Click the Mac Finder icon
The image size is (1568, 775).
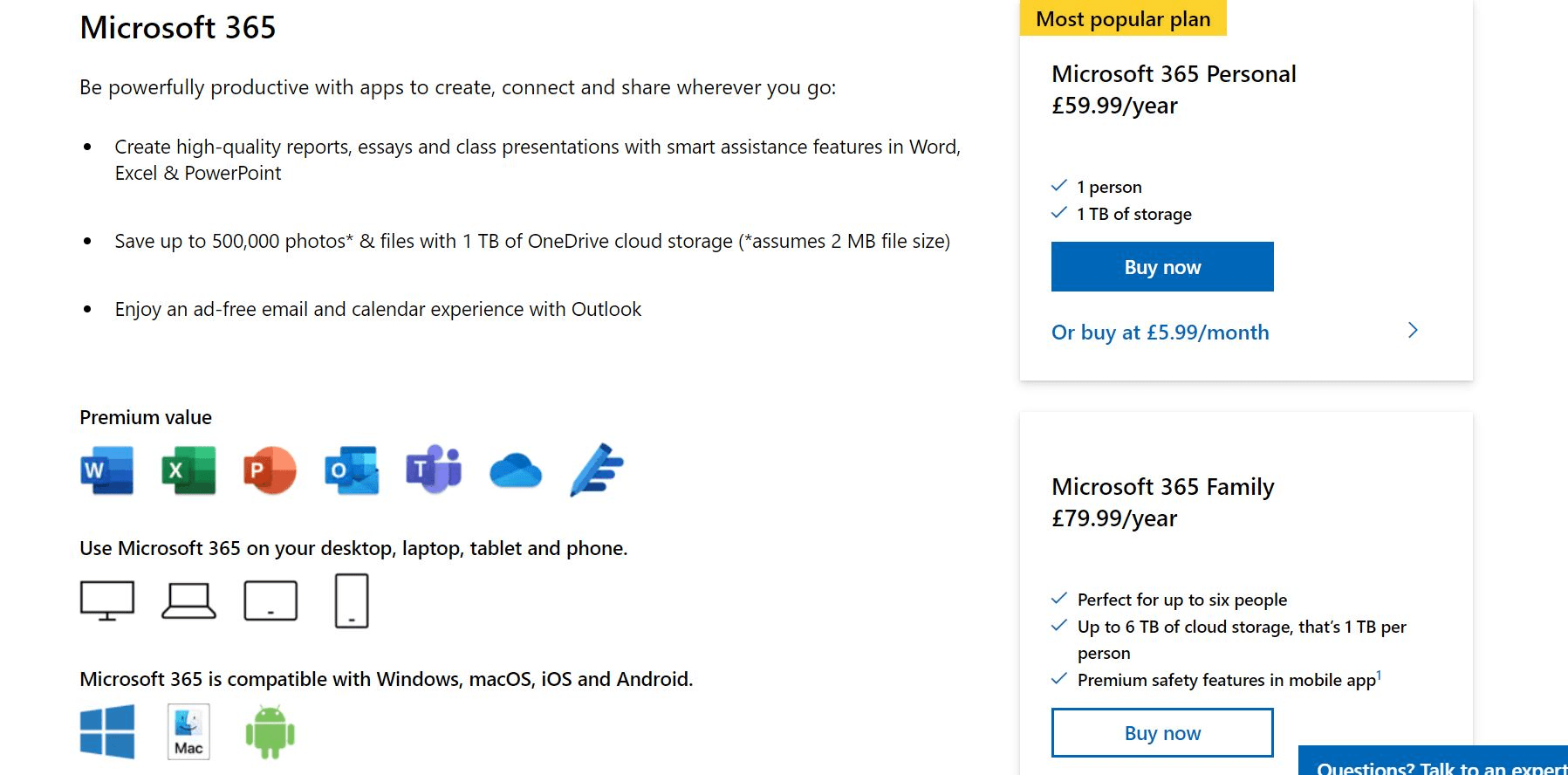[x=188, y=731]
